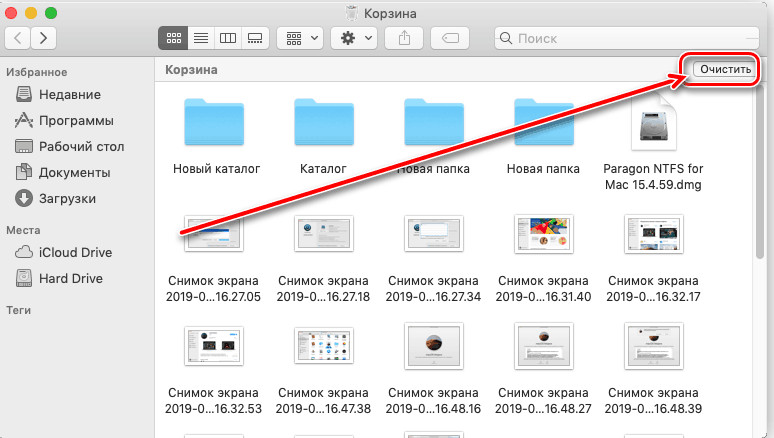Click the Избранное sidebar section header
The width and height of the screenshot is (774, 438).
(37, 72)
